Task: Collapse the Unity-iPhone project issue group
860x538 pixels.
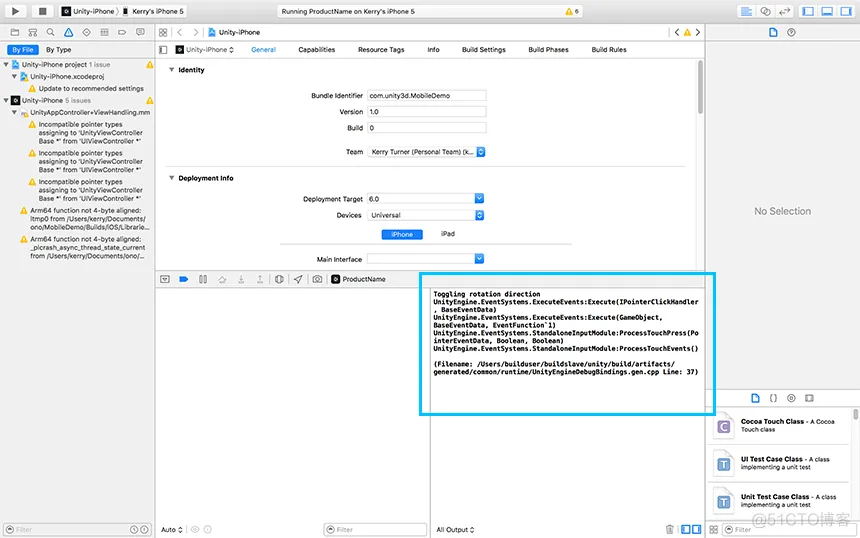Action: [6, 64]
